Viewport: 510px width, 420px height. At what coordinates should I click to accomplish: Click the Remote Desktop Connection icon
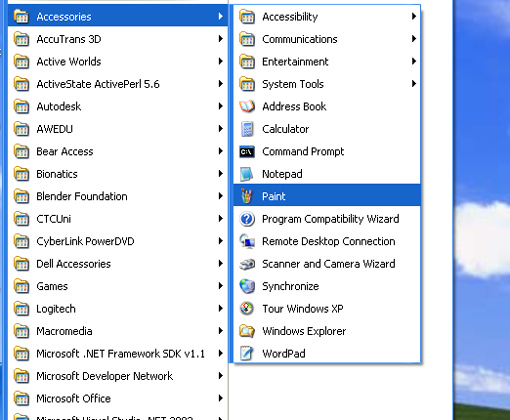click(x=247, y=241)
